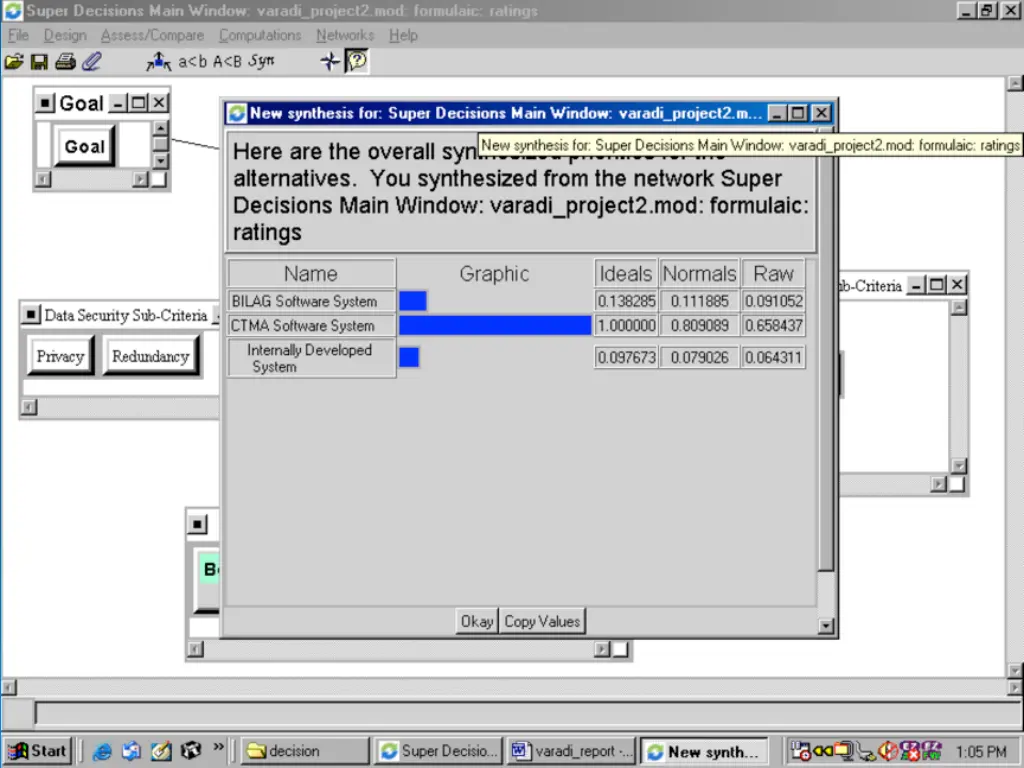Viewport: 1024px width, 768px height.
Task: Select the Redundancy node
Action: 151,356
